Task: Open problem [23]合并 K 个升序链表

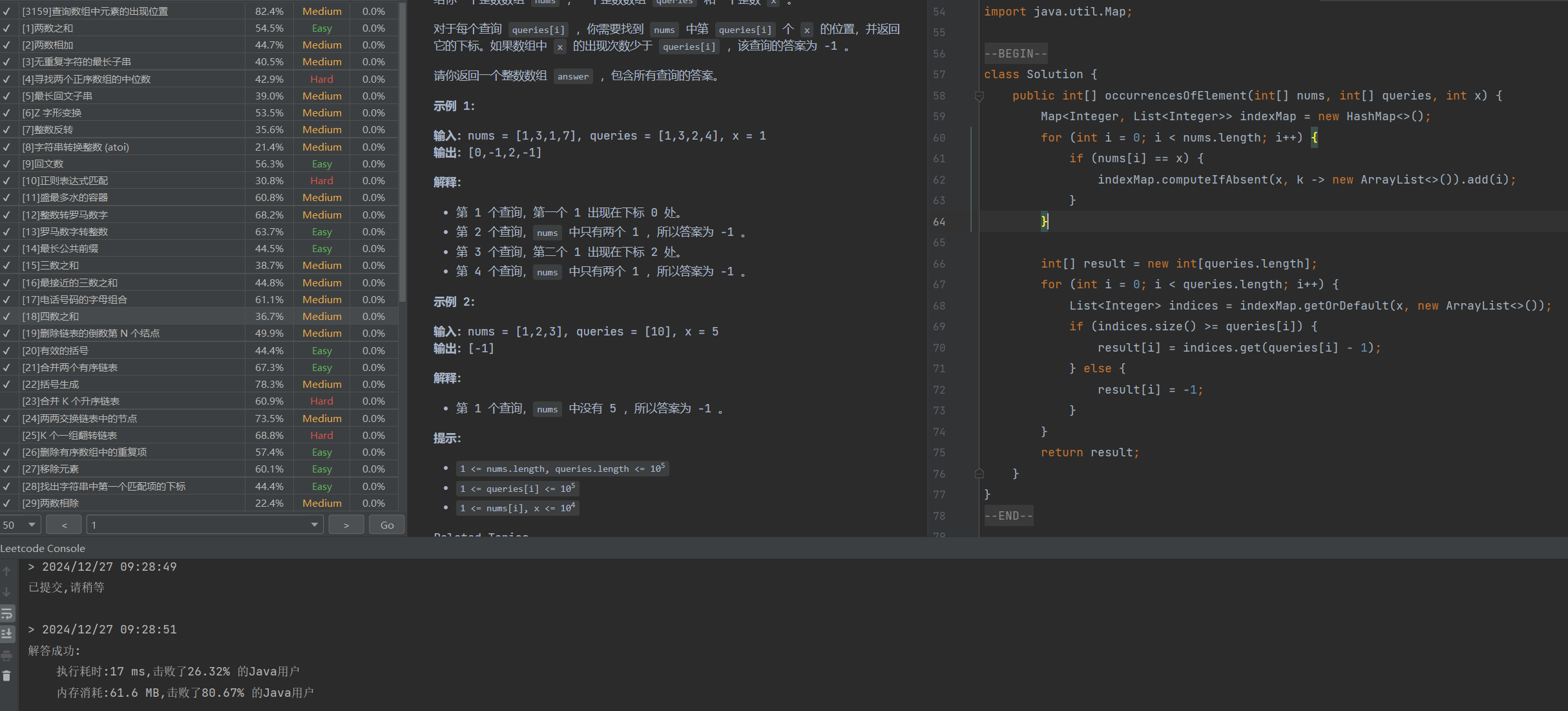Action: tap(71, 401)
